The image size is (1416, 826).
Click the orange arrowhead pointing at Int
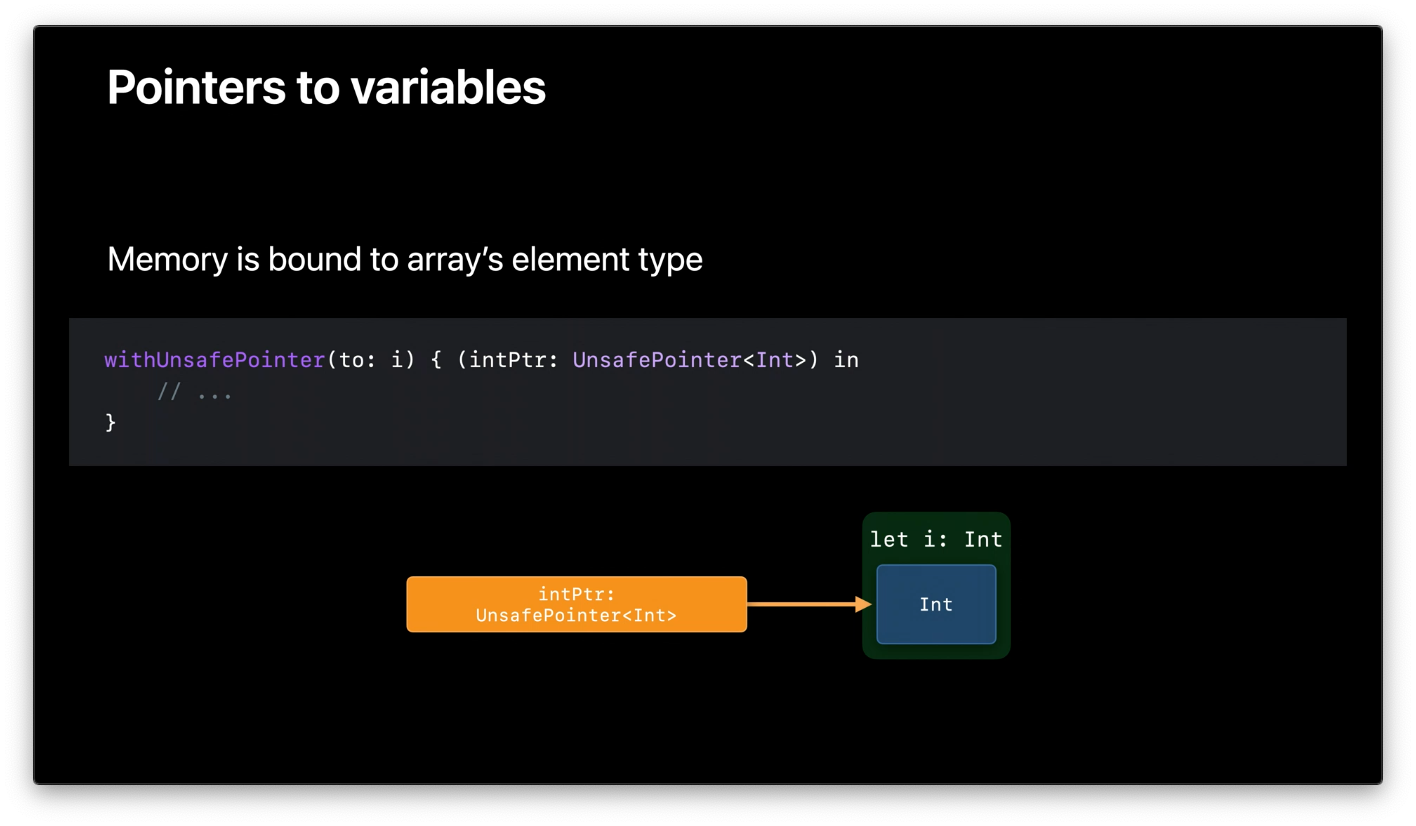click(x=866, y=604)
